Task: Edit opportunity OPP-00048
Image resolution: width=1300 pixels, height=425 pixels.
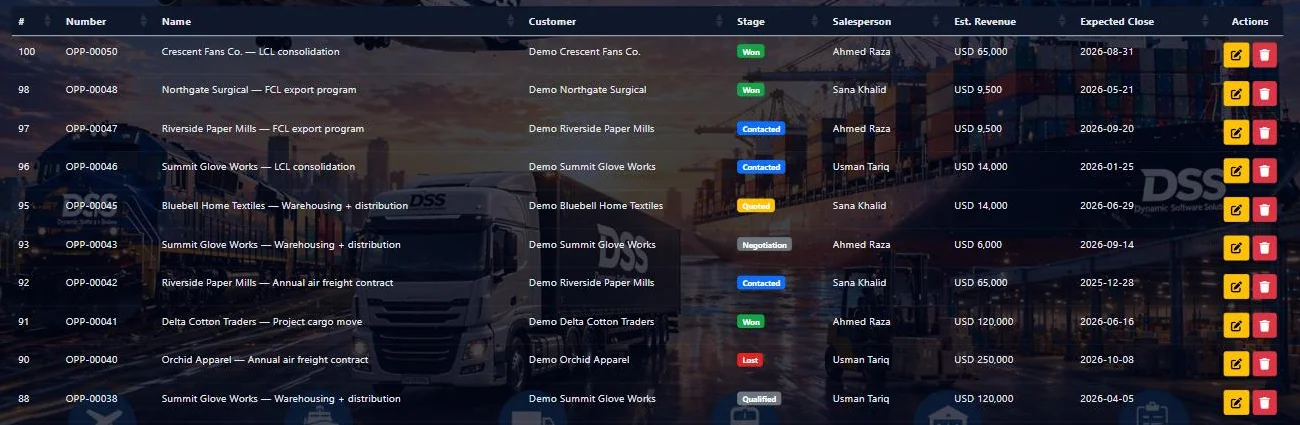Action: (1236, 94)
